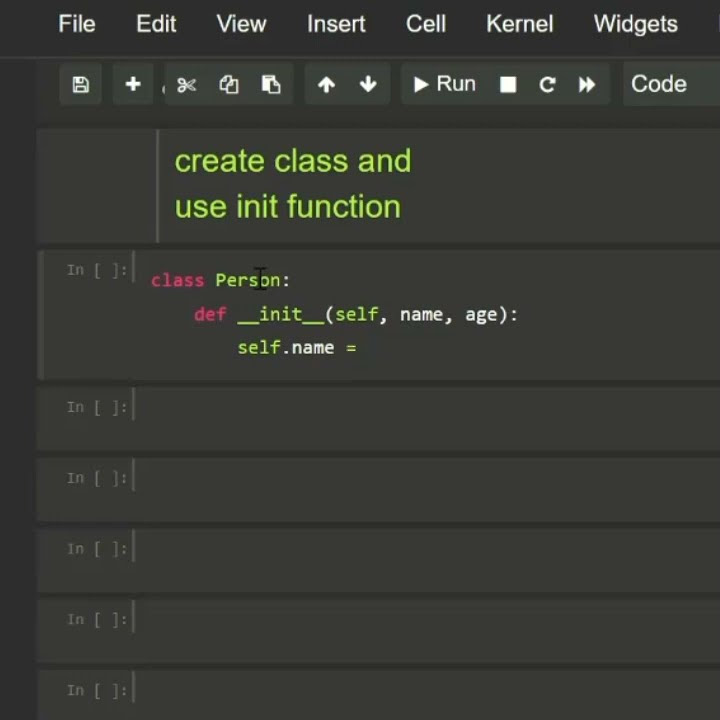Open the Code cell type dropdown
Screen dimensions: 720x720
pyautogui.click(x=671, y=84)
